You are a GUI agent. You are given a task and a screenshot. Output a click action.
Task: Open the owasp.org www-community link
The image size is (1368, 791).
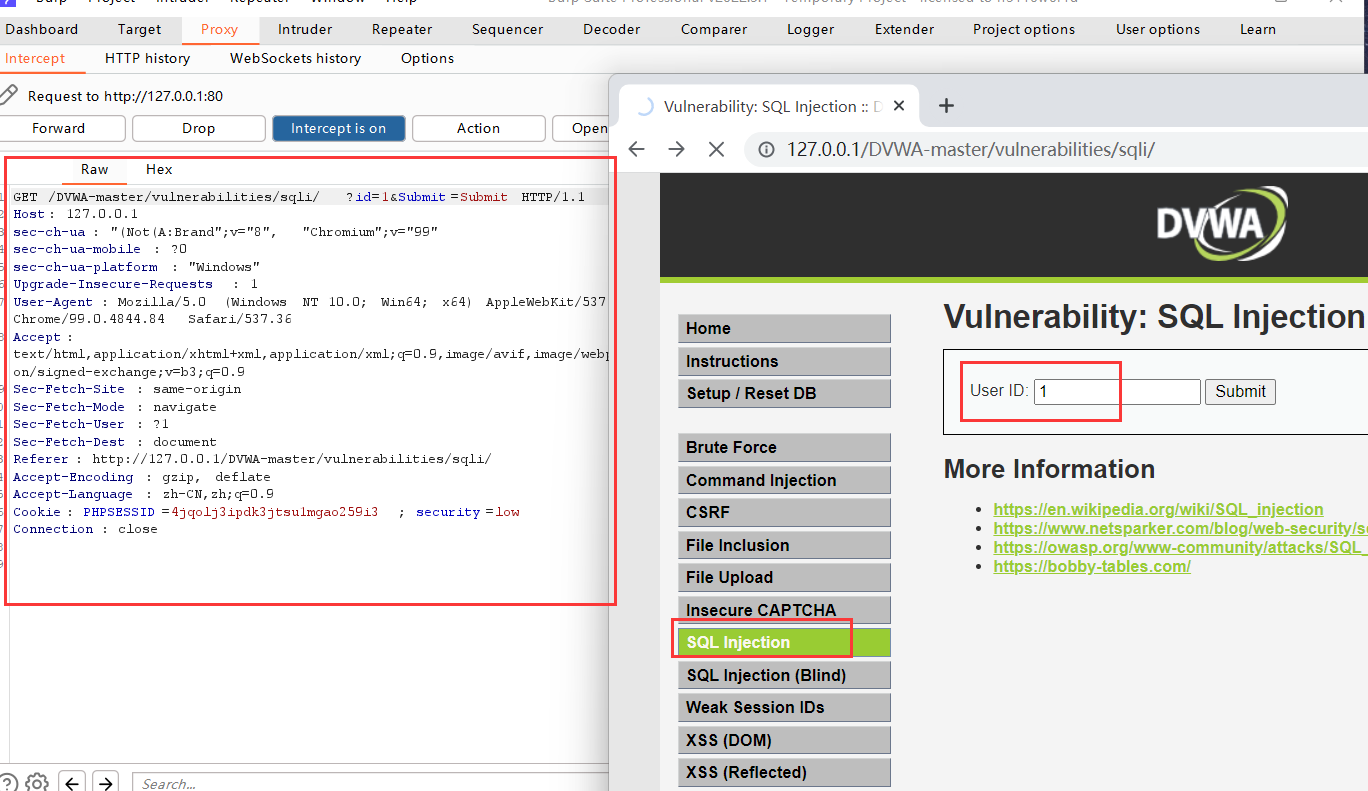click(x=1180, y=547)
